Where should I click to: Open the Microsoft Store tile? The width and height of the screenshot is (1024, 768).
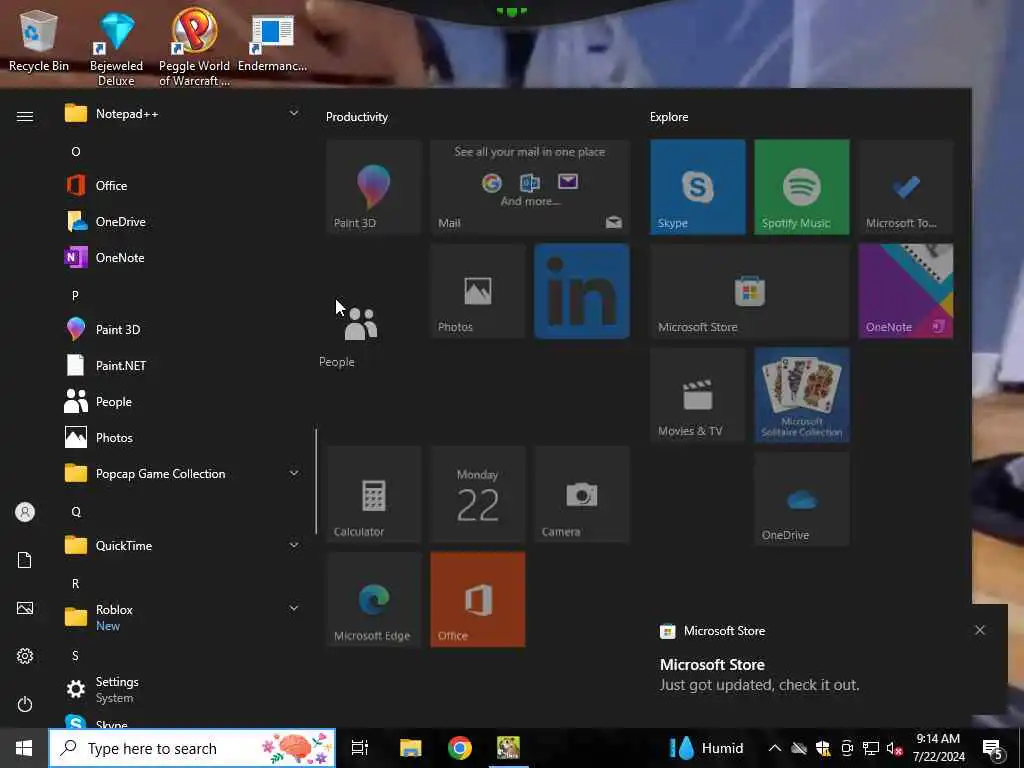[750, 291]
